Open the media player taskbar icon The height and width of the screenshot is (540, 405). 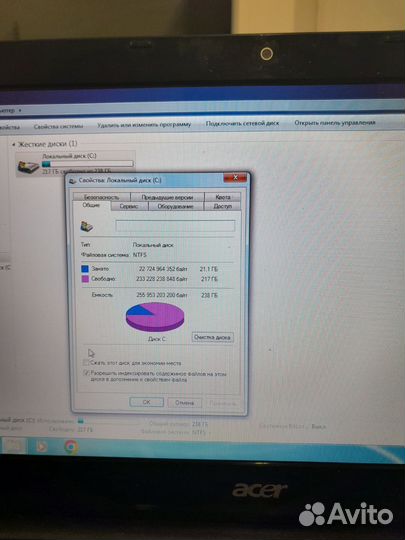41,447
